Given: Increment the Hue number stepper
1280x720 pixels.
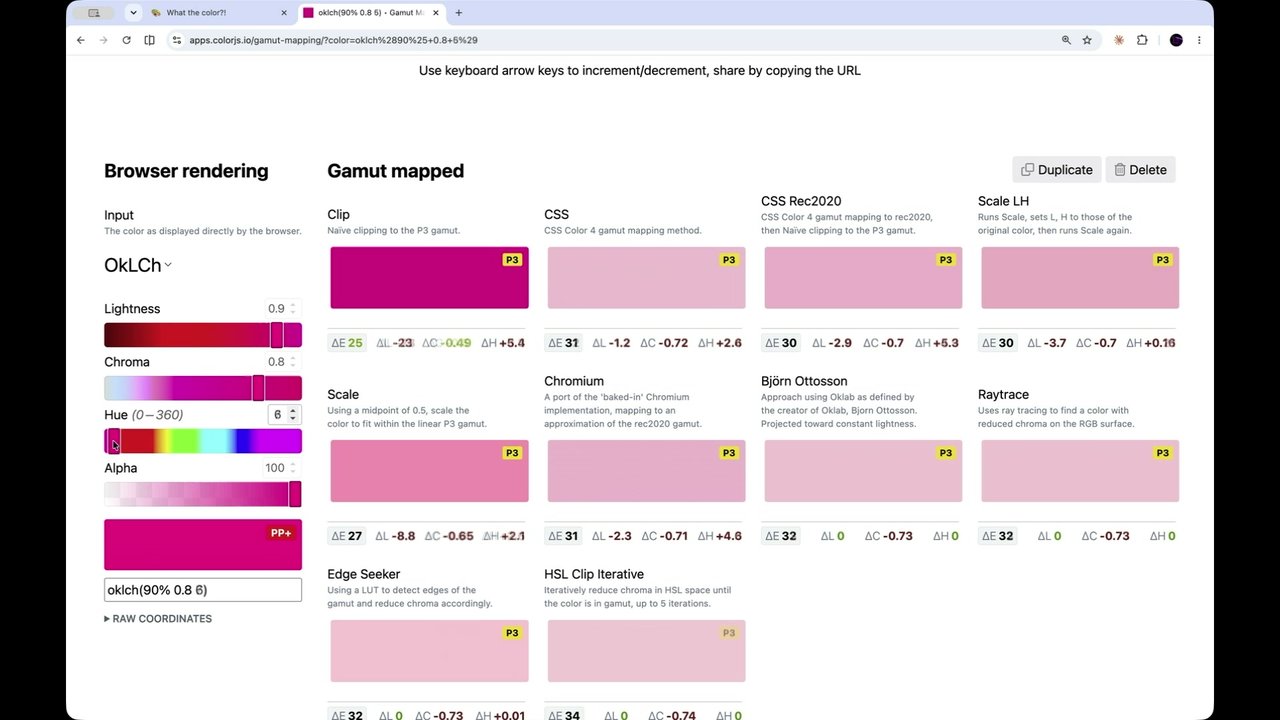Looking at the screenshot, I should (292, 411).
